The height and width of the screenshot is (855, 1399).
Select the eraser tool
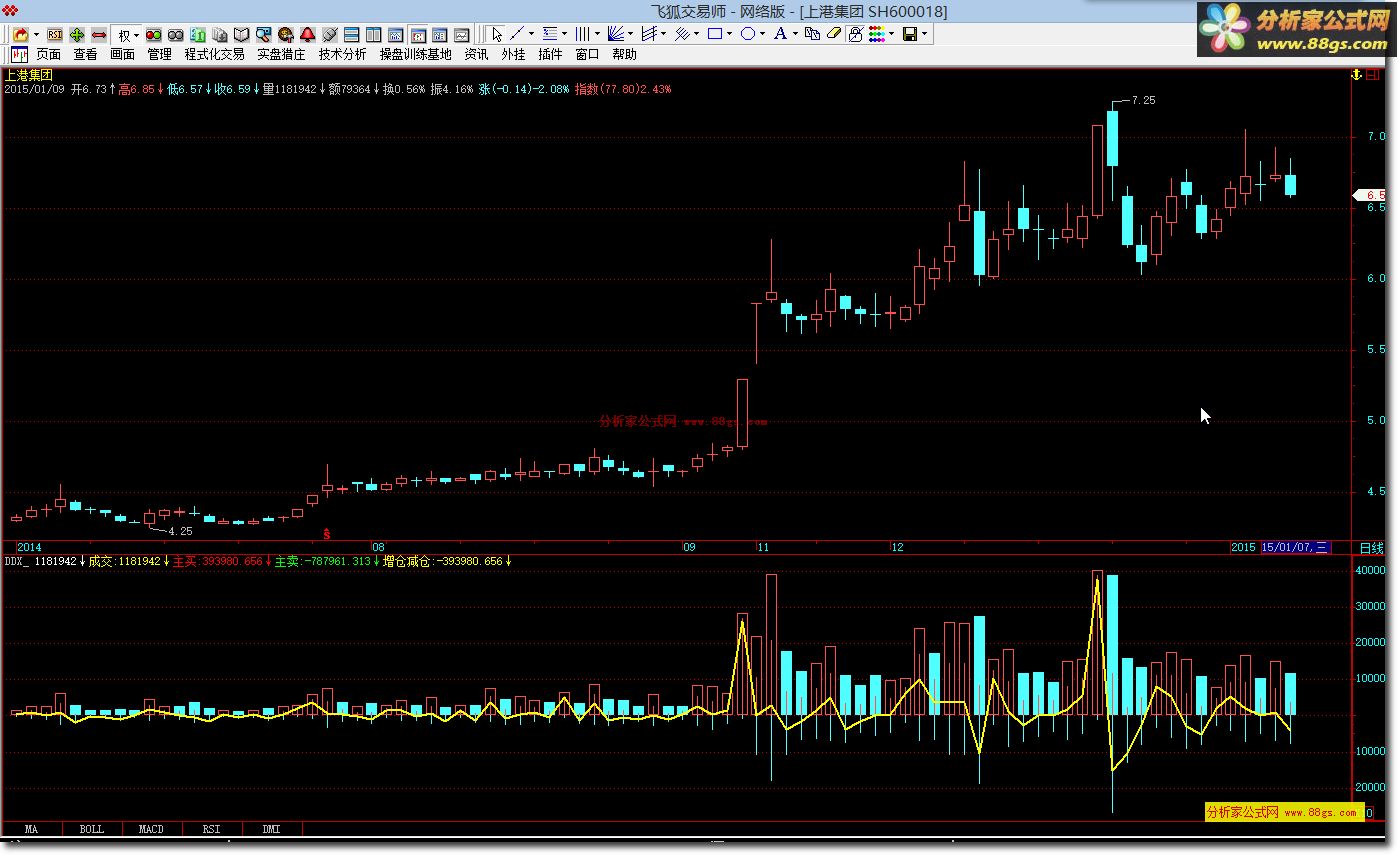(x=834, y=34)
